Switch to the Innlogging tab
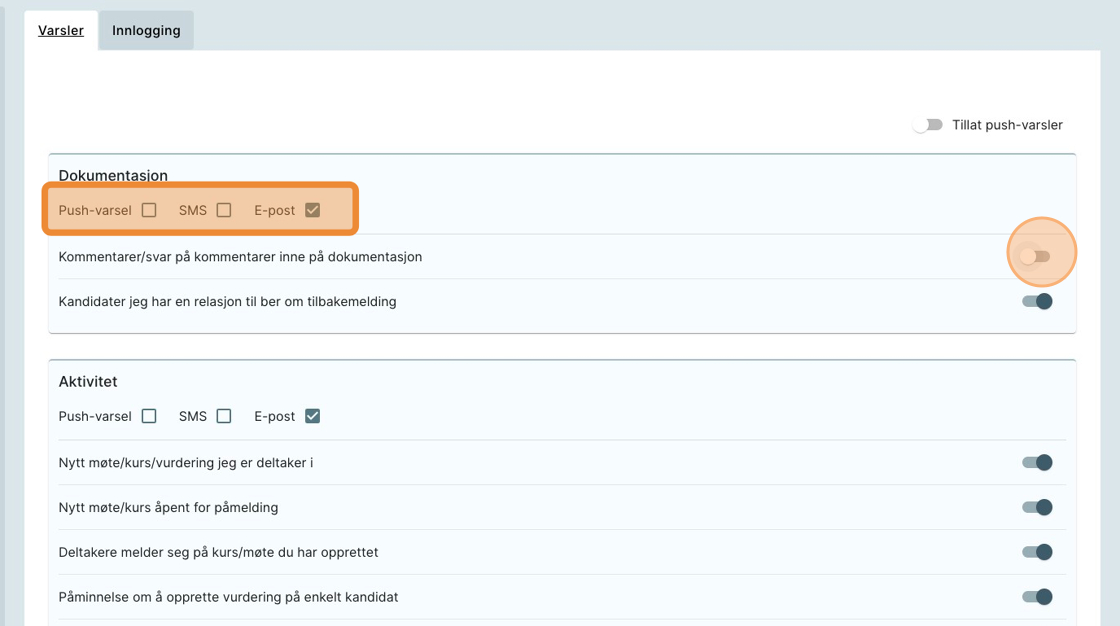 146,30
